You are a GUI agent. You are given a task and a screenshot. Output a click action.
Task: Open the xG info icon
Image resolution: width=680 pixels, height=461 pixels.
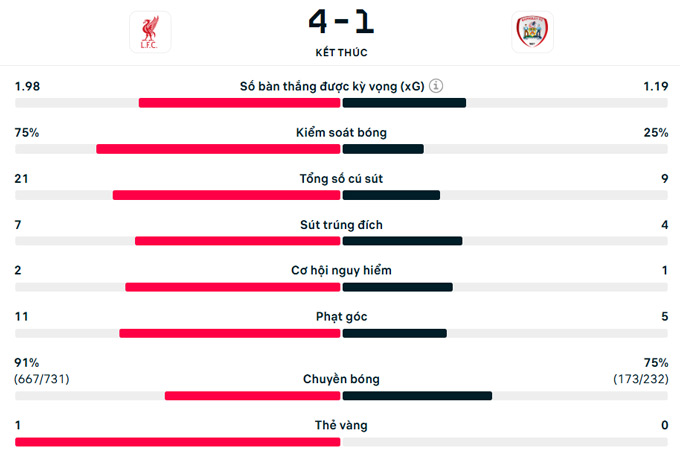(x=435, y=86)
